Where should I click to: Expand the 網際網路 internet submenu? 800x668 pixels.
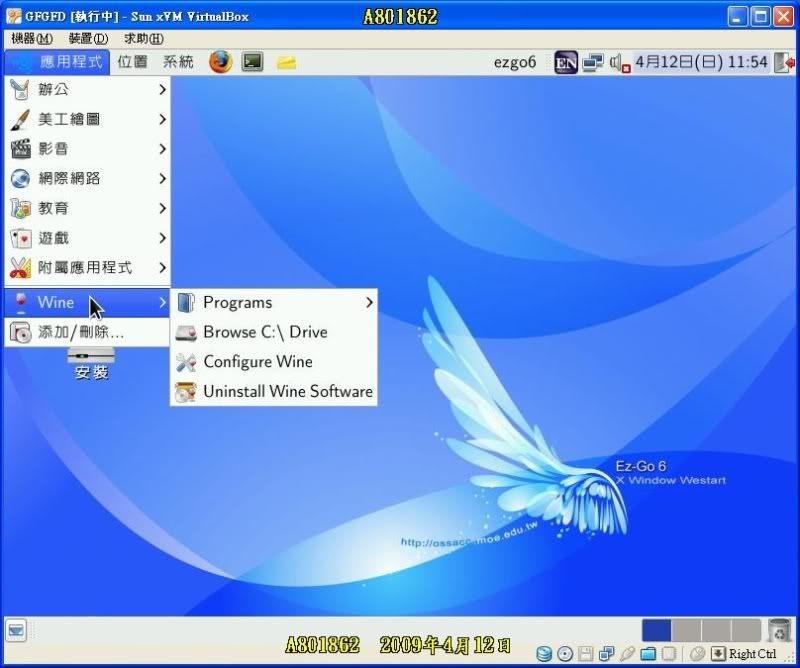[x=88, y=179]
